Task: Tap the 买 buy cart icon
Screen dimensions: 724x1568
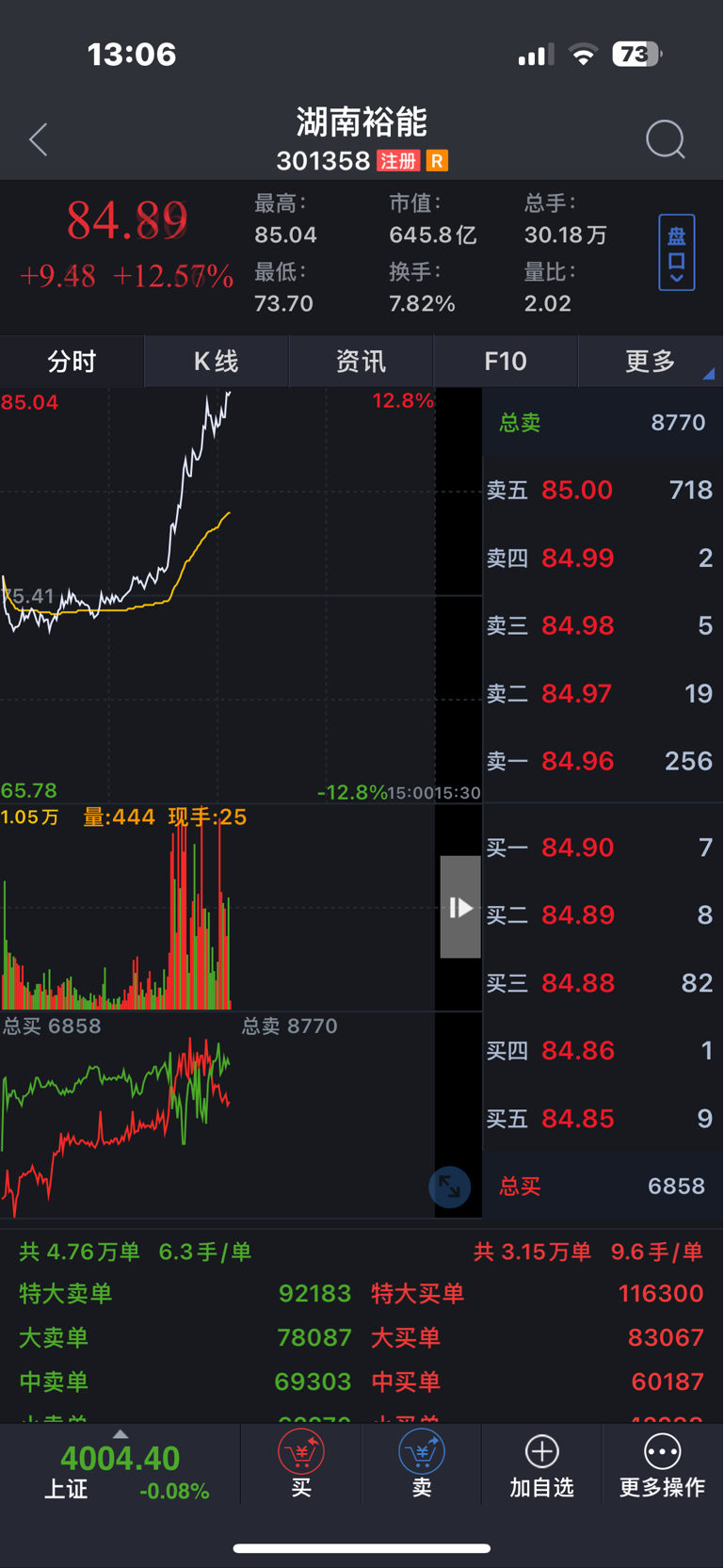Action: click(301, 1465)
